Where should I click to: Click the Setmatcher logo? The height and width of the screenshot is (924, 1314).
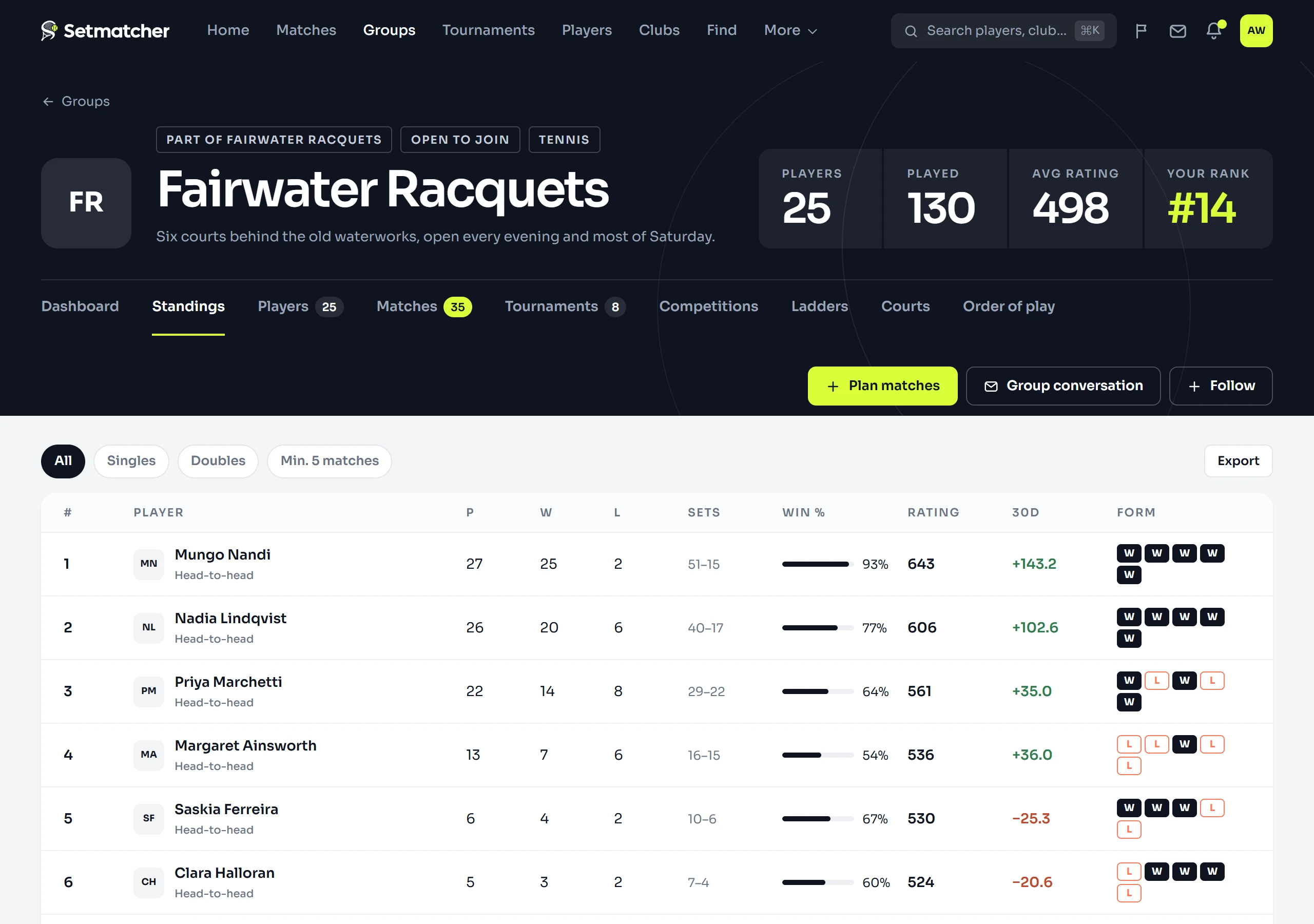[x=105, y=30]
